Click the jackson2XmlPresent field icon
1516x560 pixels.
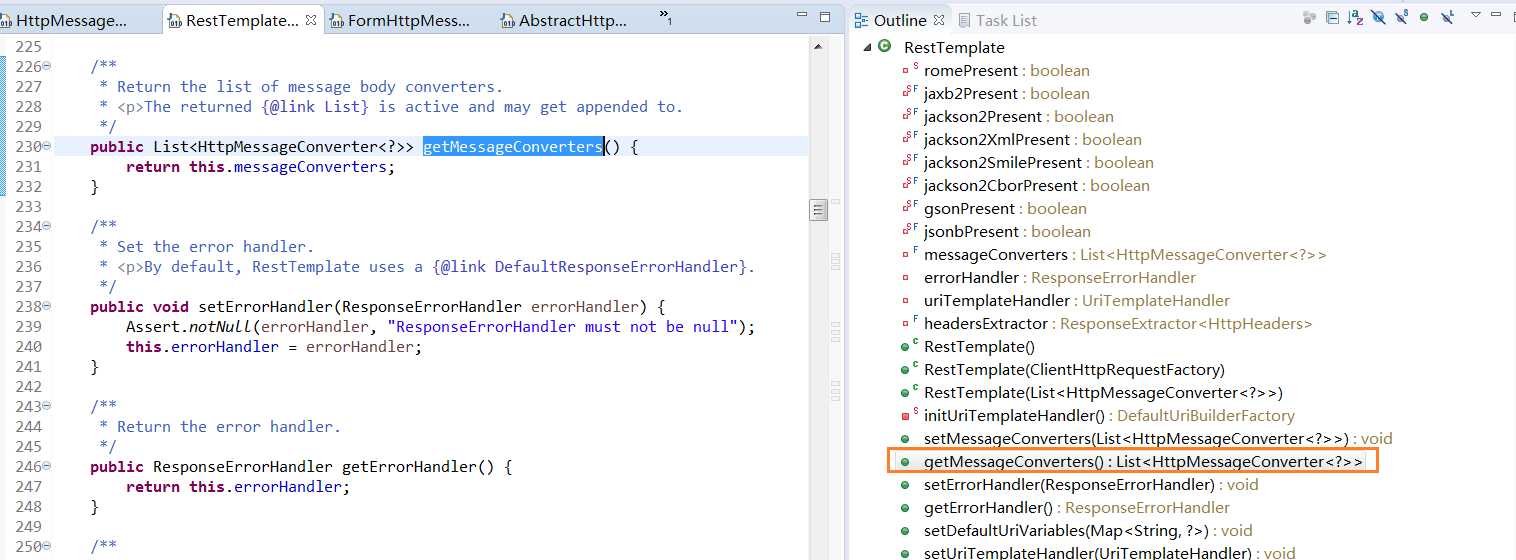click(909, 139)
